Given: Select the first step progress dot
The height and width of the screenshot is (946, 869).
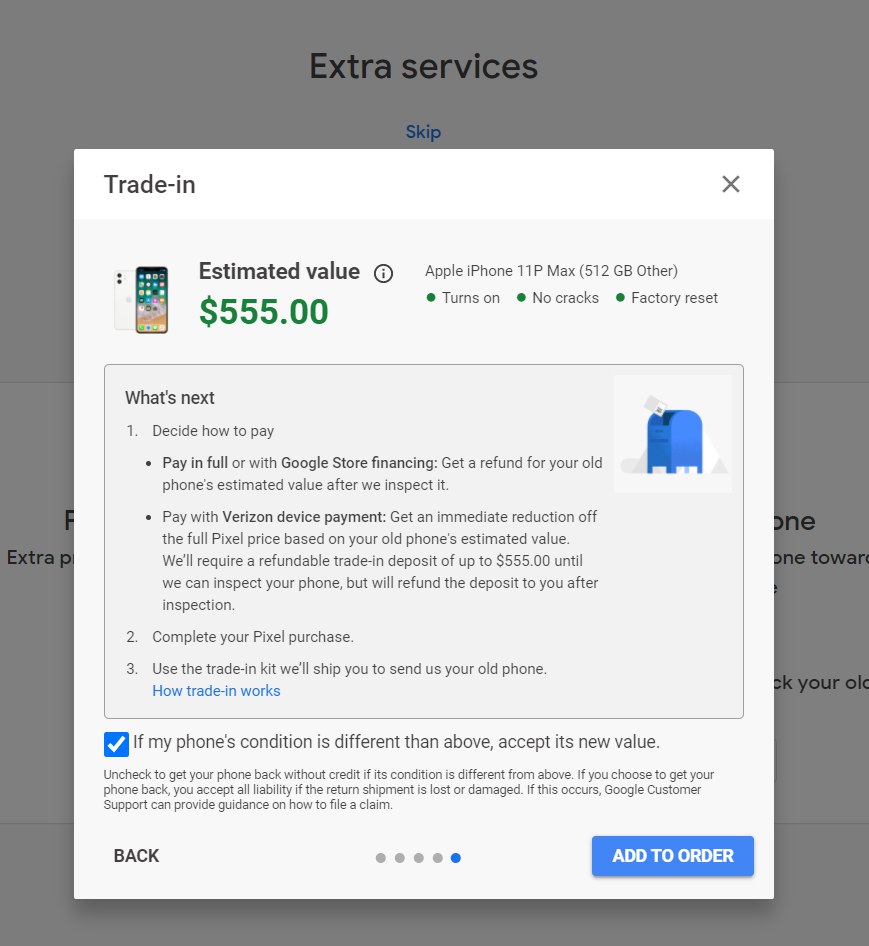Looking at the screenshot, I should tap(381, 858).
